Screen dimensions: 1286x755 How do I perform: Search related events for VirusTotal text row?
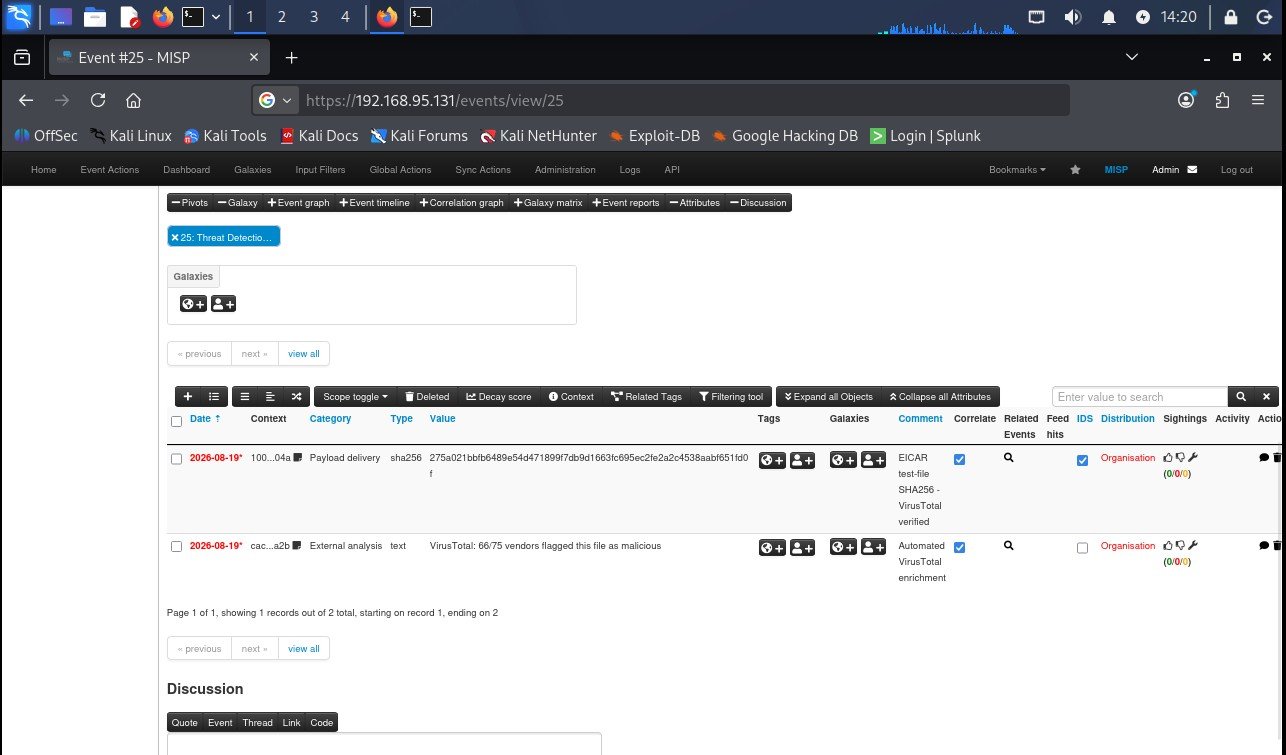point(1009,545)
